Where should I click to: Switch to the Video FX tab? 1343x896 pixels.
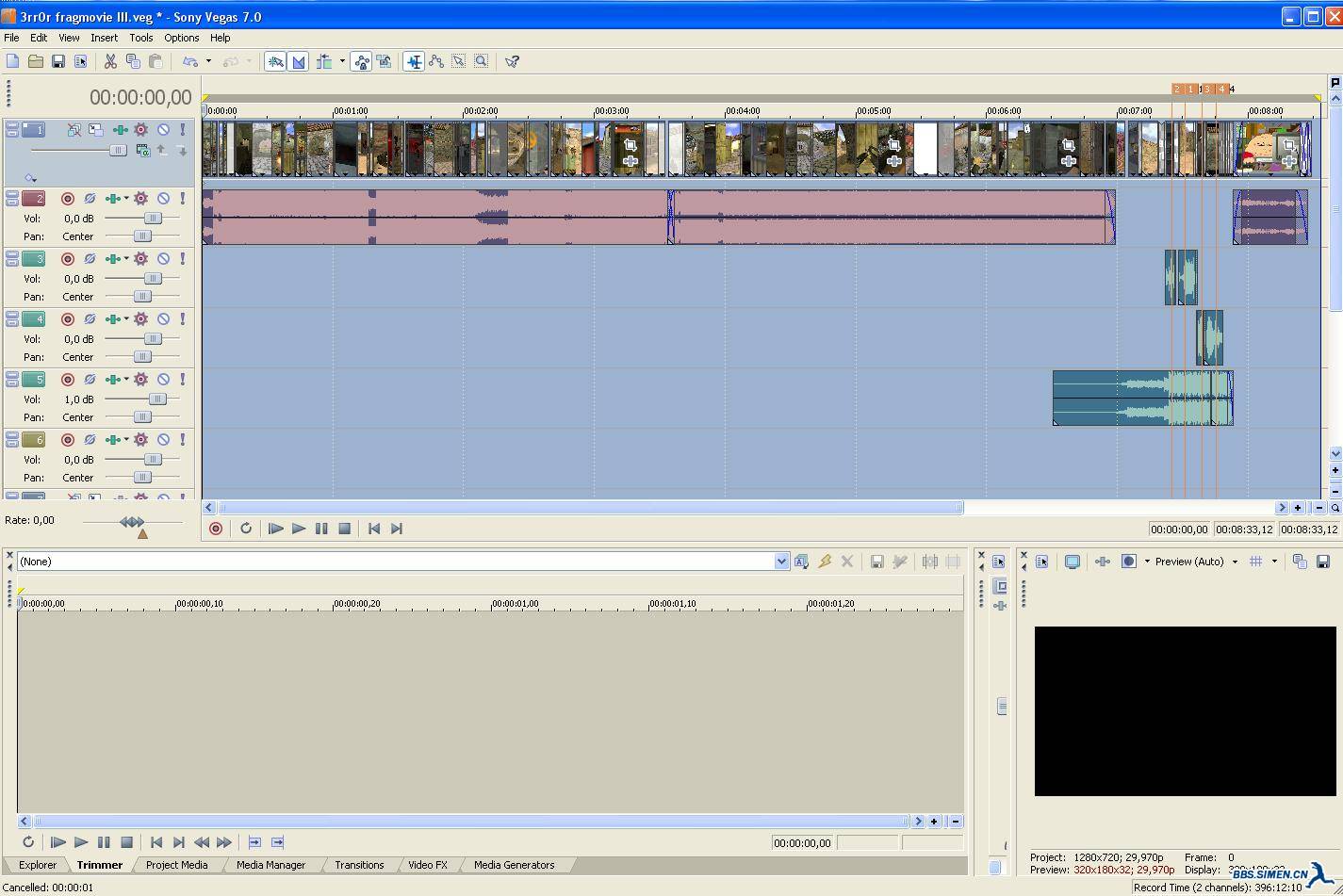(x=428, y=865)
